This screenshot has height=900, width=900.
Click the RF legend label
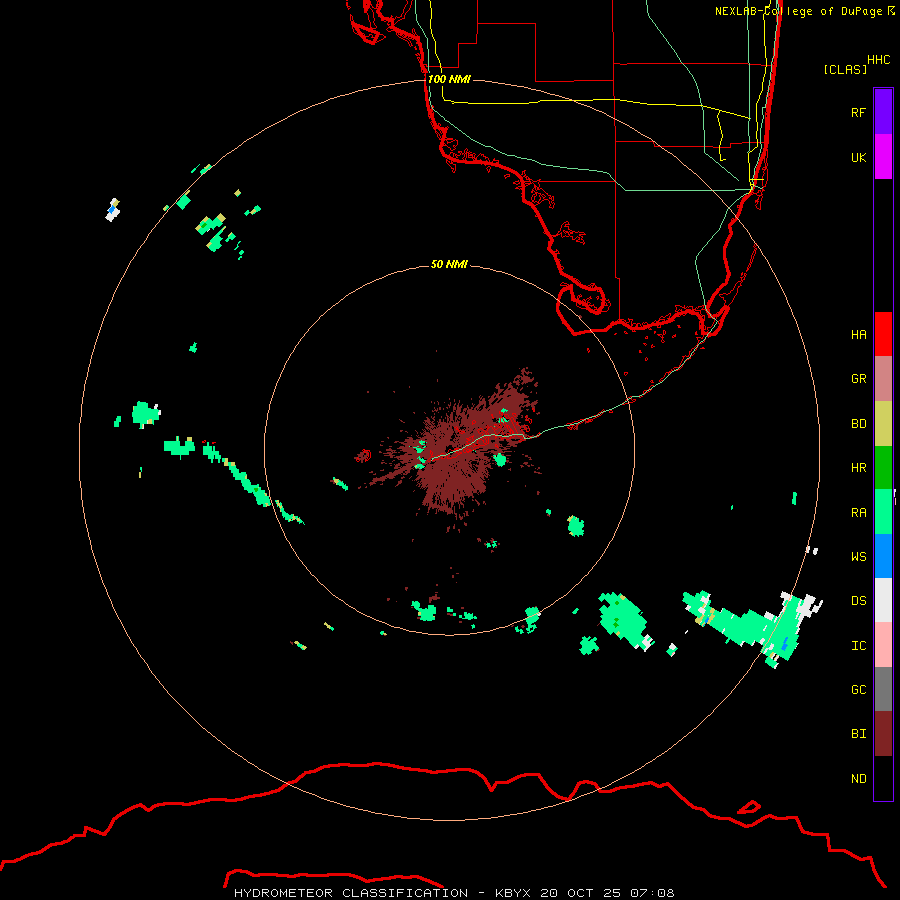point(858,112)
